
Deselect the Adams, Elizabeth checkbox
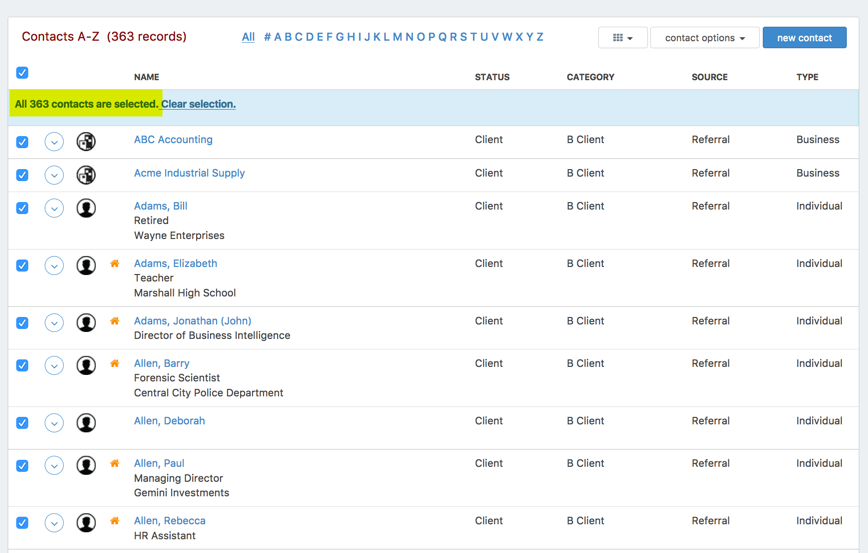(22, 266)
